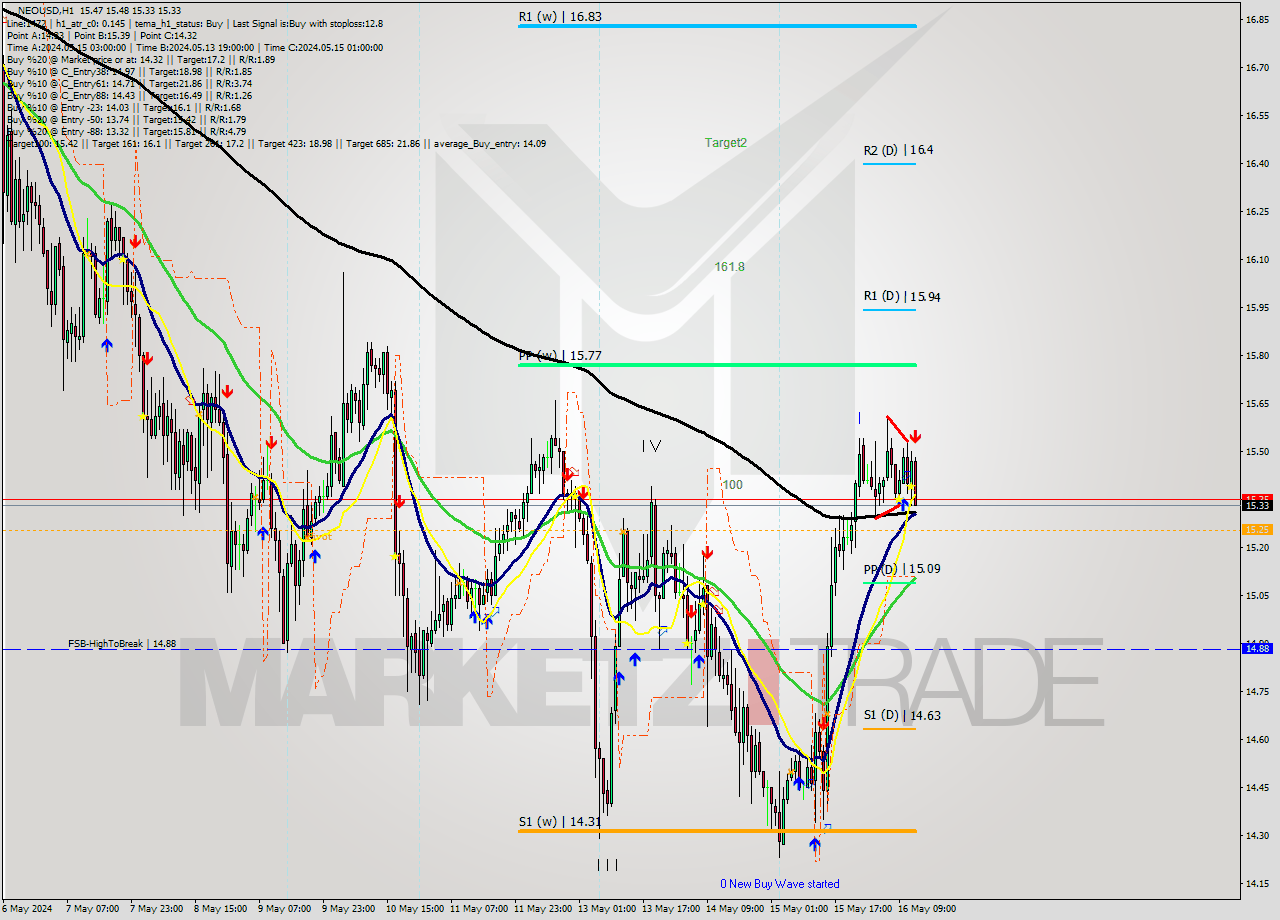Click the '15 May 17:00' time label
The height and width of the screenshot is (920, 1280).
(861, 909)
